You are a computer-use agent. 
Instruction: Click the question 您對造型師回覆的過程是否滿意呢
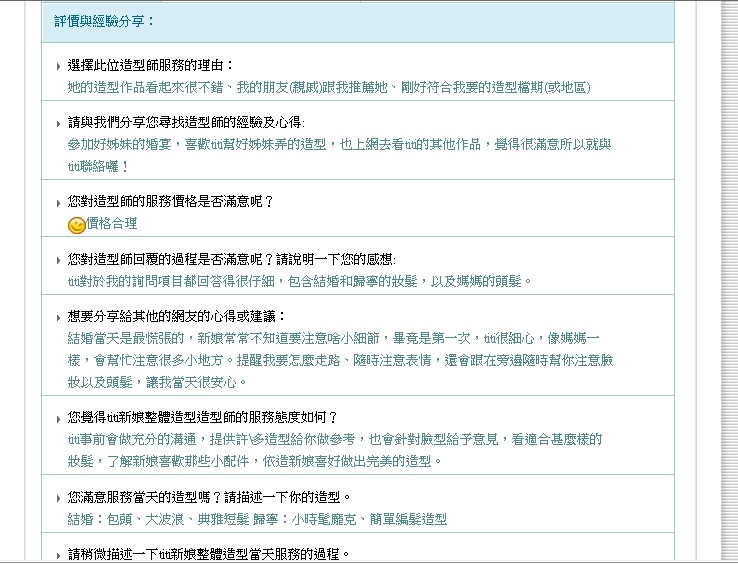tap(232, 259)
